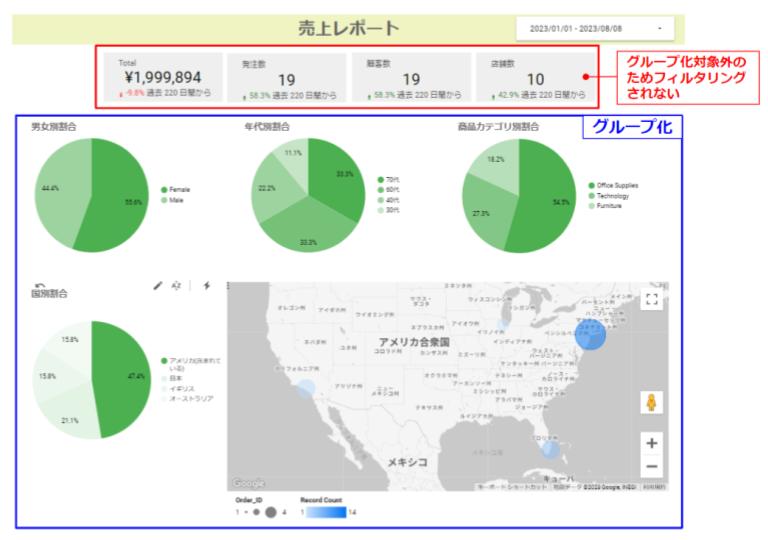Click the bubble over Florida on map
This screenshot has width=768, height=540.
(x=550, y=449)
